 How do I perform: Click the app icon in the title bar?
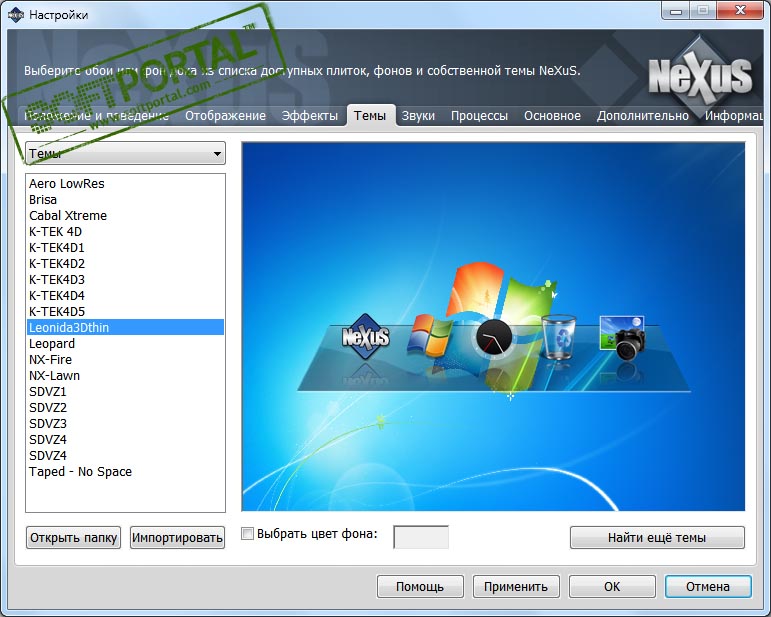[x=16, y=14]
